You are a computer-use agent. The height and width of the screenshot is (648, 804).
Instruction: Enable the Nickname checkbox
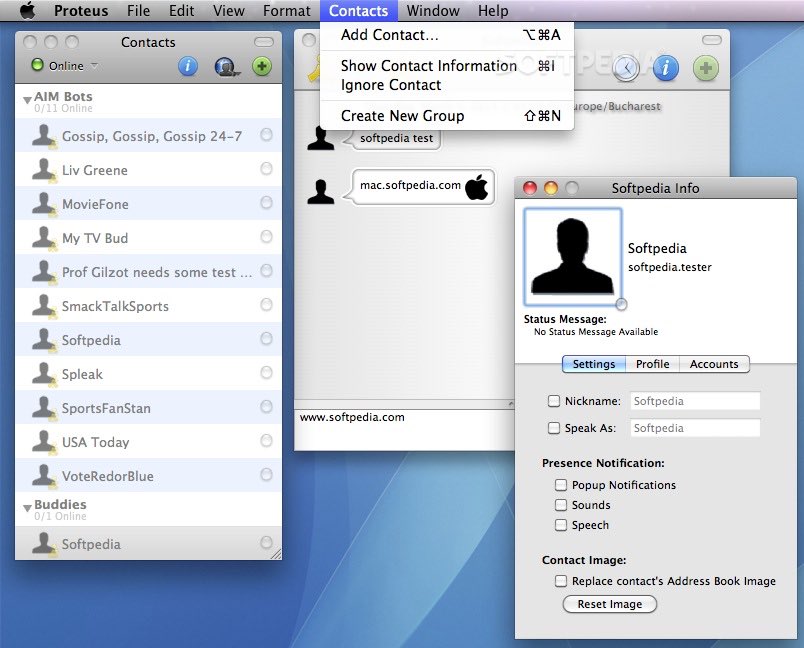(x=554, y=401)
